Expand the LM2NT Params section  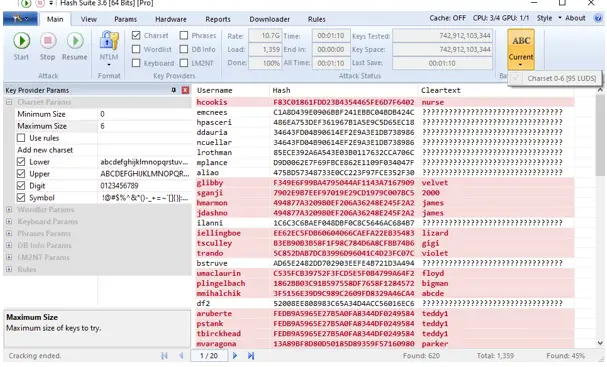pyautogui.click(x=9, y=257)
